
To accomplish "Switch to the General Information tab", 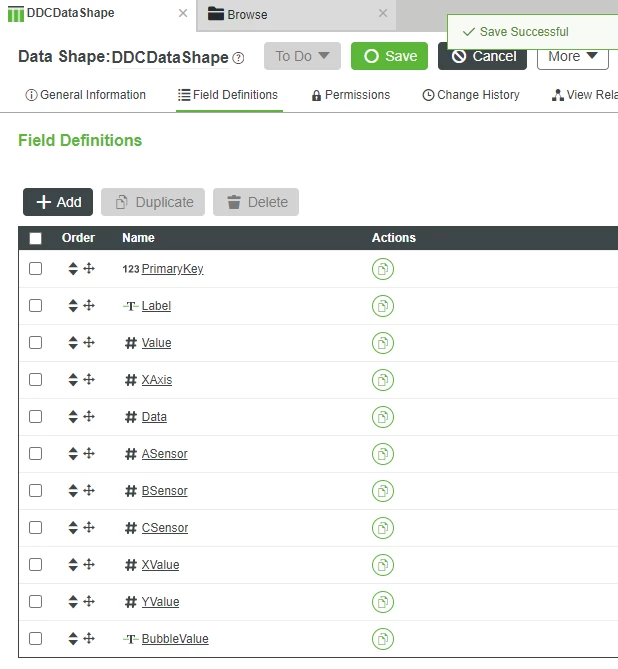I will (85, 95).
